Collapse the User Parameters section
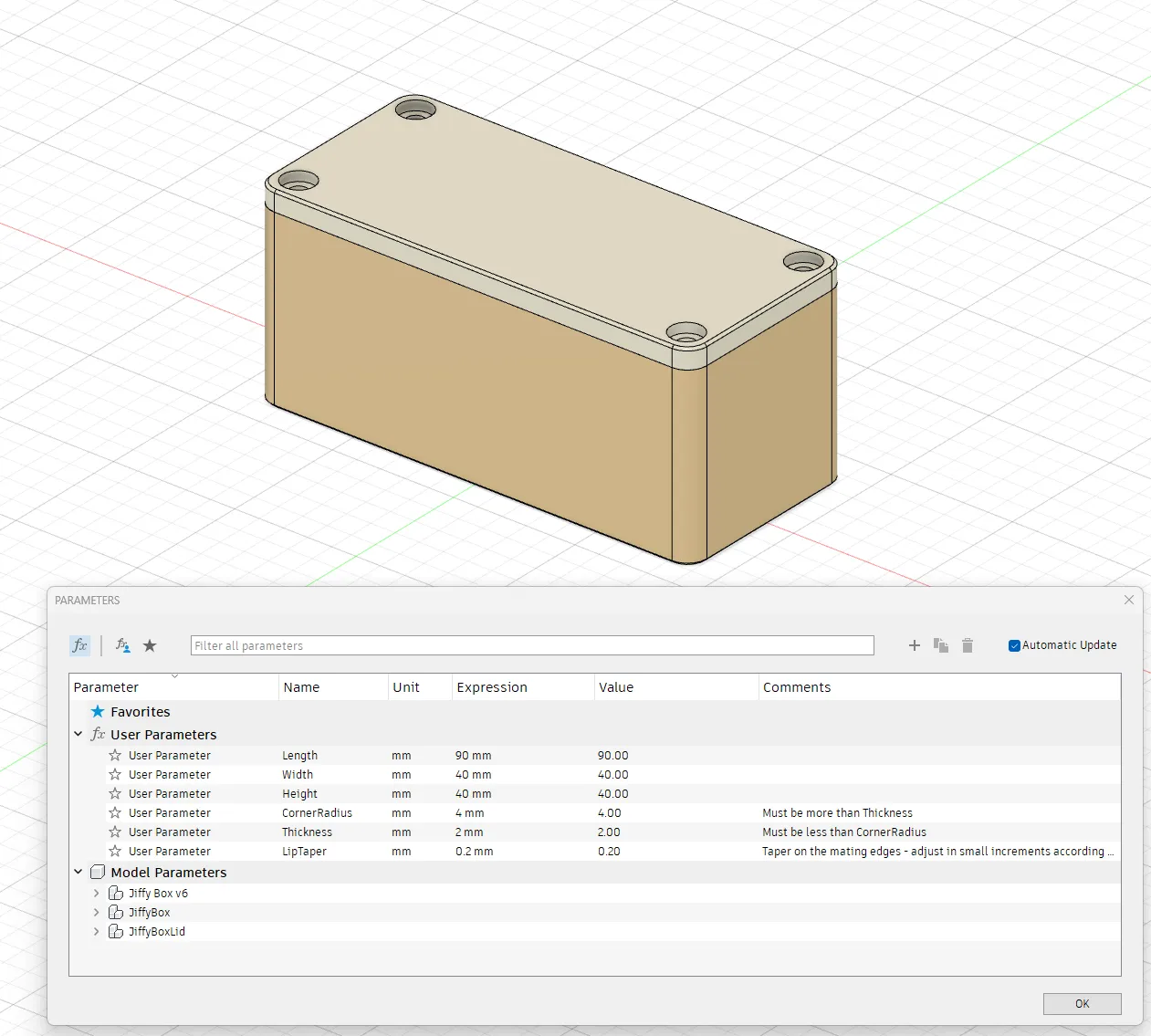Screen dimensions: 1151x1036 78,735
